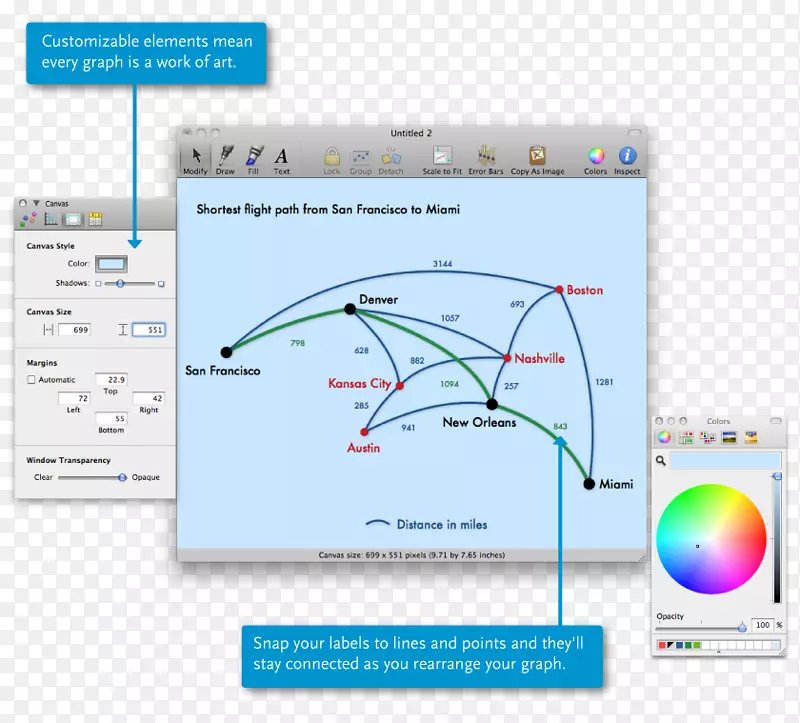Click the Detach toolbar icon

tap(391, 156)
